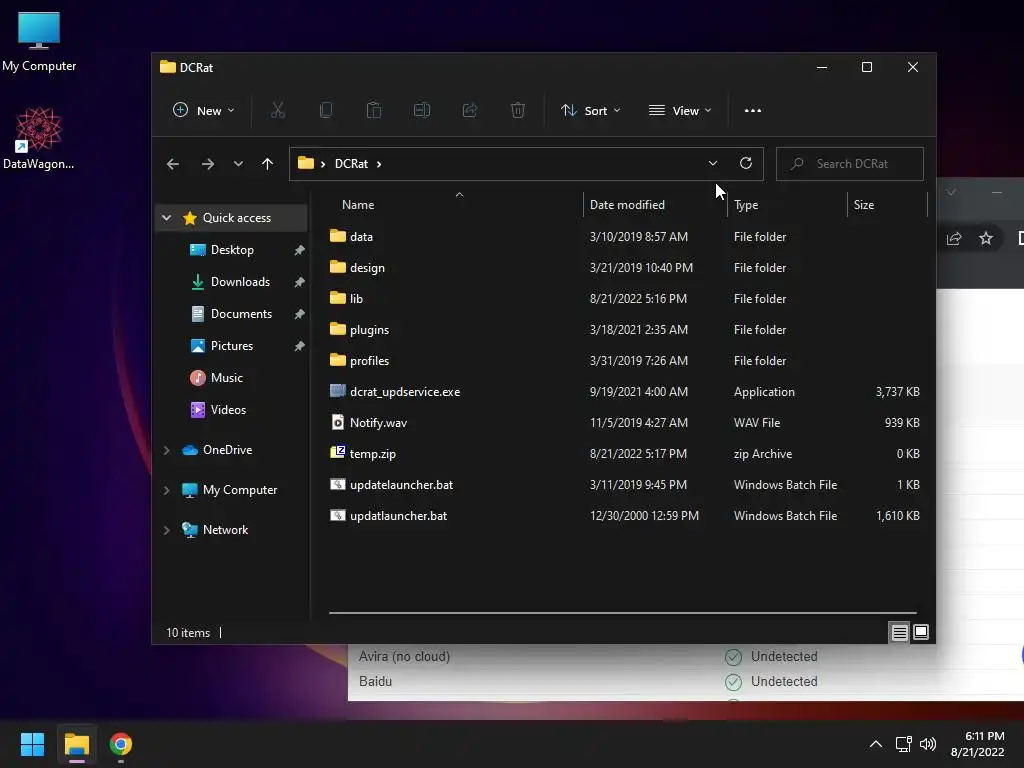Open the New dropdown menu
This screenshot has width=1024, height=768.
coord(203,110)
